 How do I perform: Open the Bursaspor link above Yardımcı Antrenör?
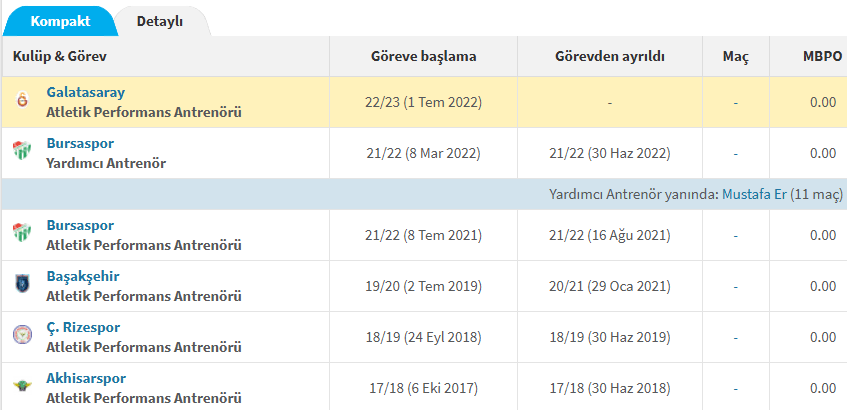click(x=80, y=144)
